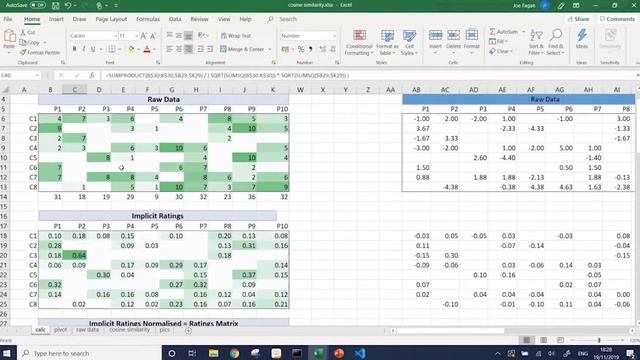Add a new sheet with the plus button
The width and height of the screenshot is (640, 360).
(x=188, y=331)
